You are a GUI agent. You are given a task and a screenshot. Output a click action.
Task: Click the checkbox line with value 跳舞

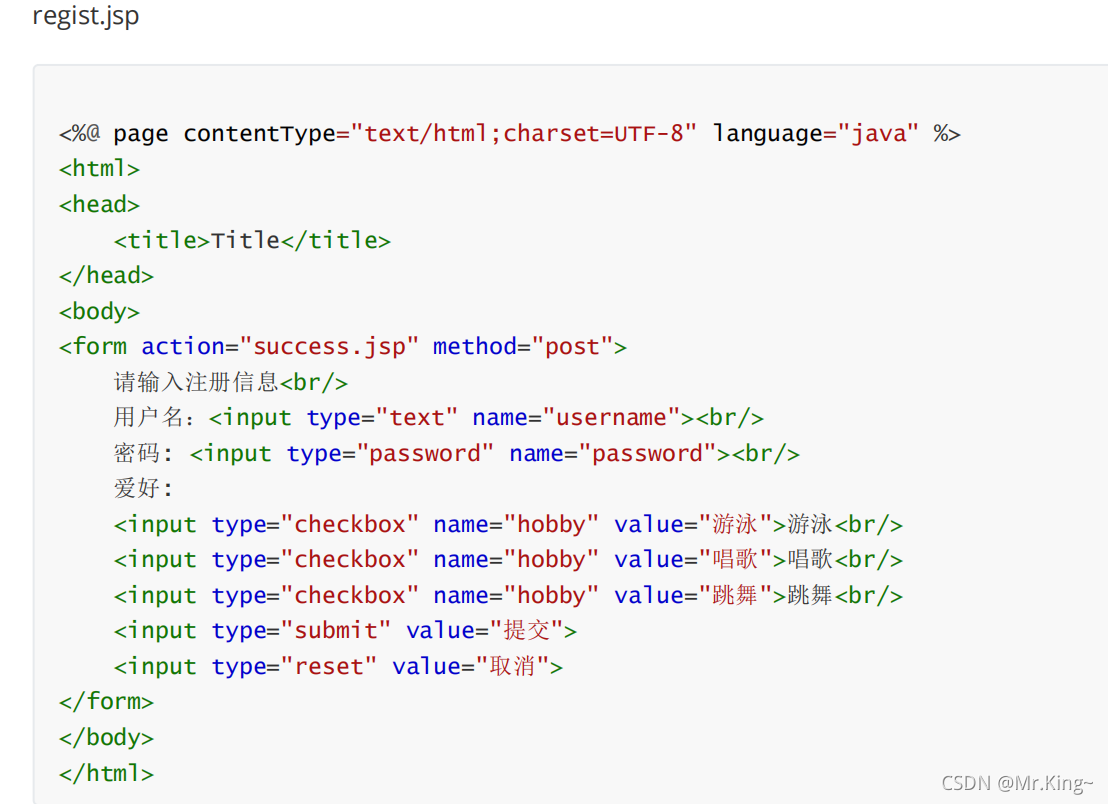(508, 596)
